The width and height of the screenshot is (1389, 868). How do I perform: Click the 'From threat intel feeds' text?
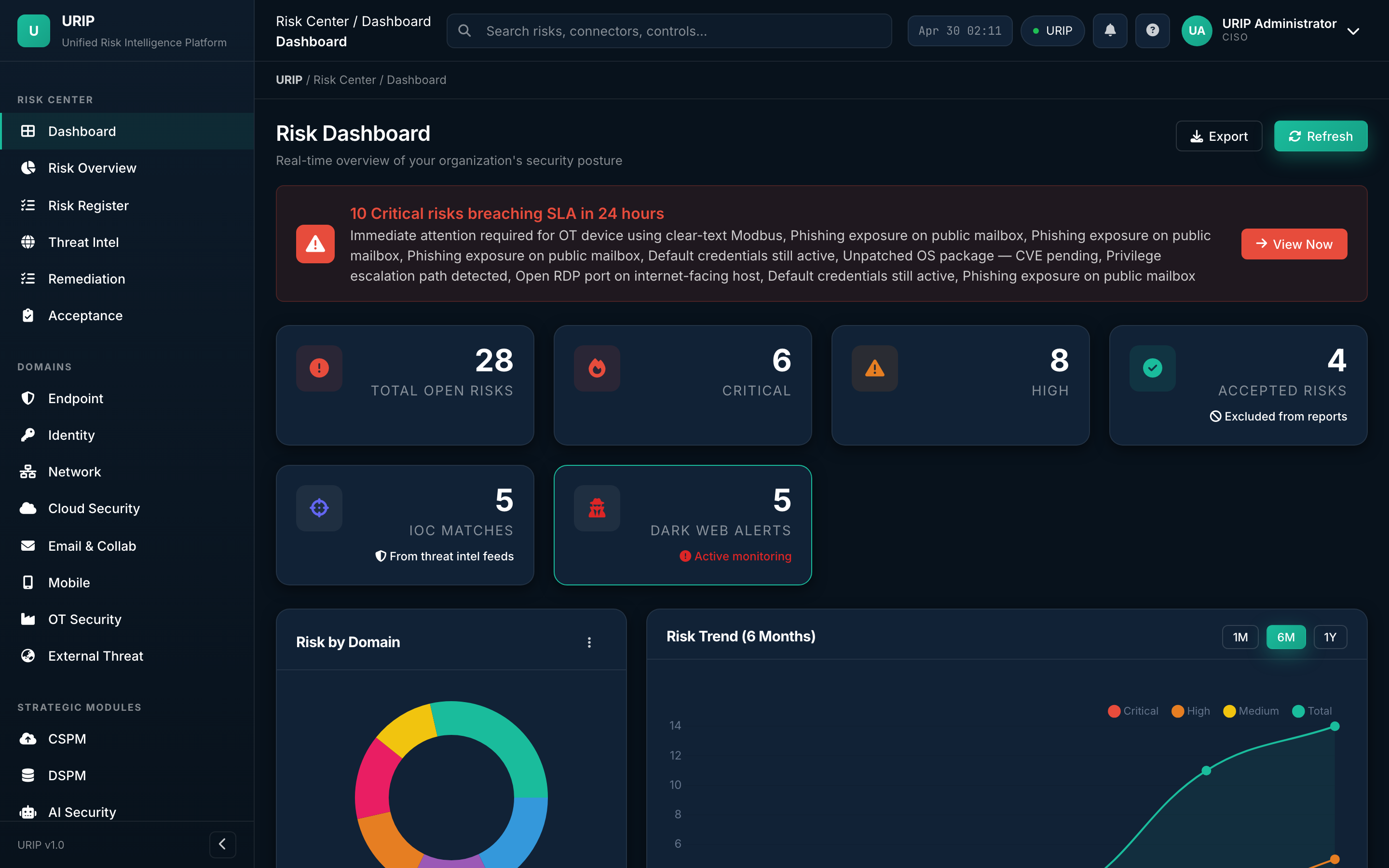click(x=451, y=556)
